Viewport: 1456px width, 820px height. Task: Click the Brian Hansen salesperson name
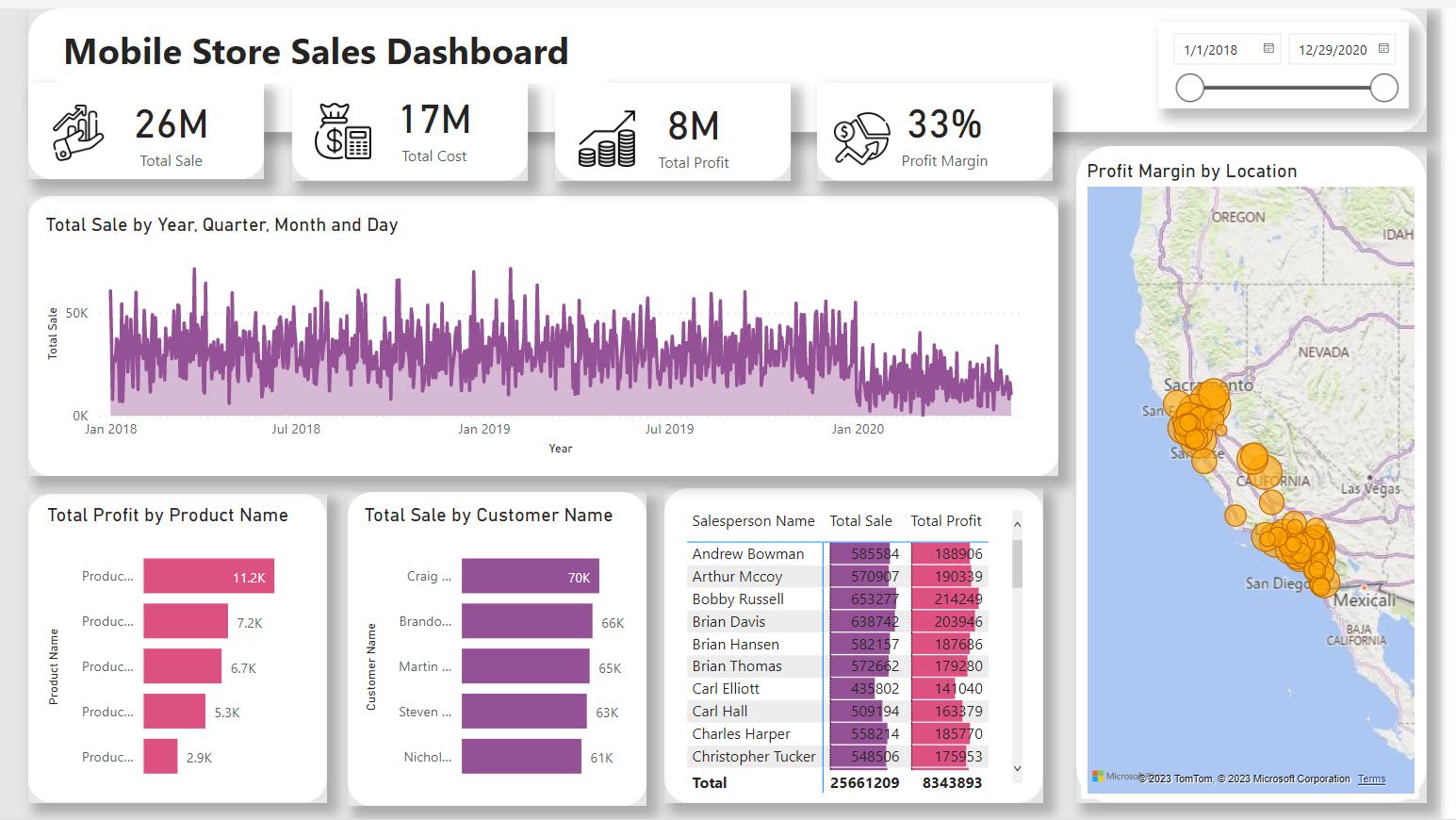(735, 644)
